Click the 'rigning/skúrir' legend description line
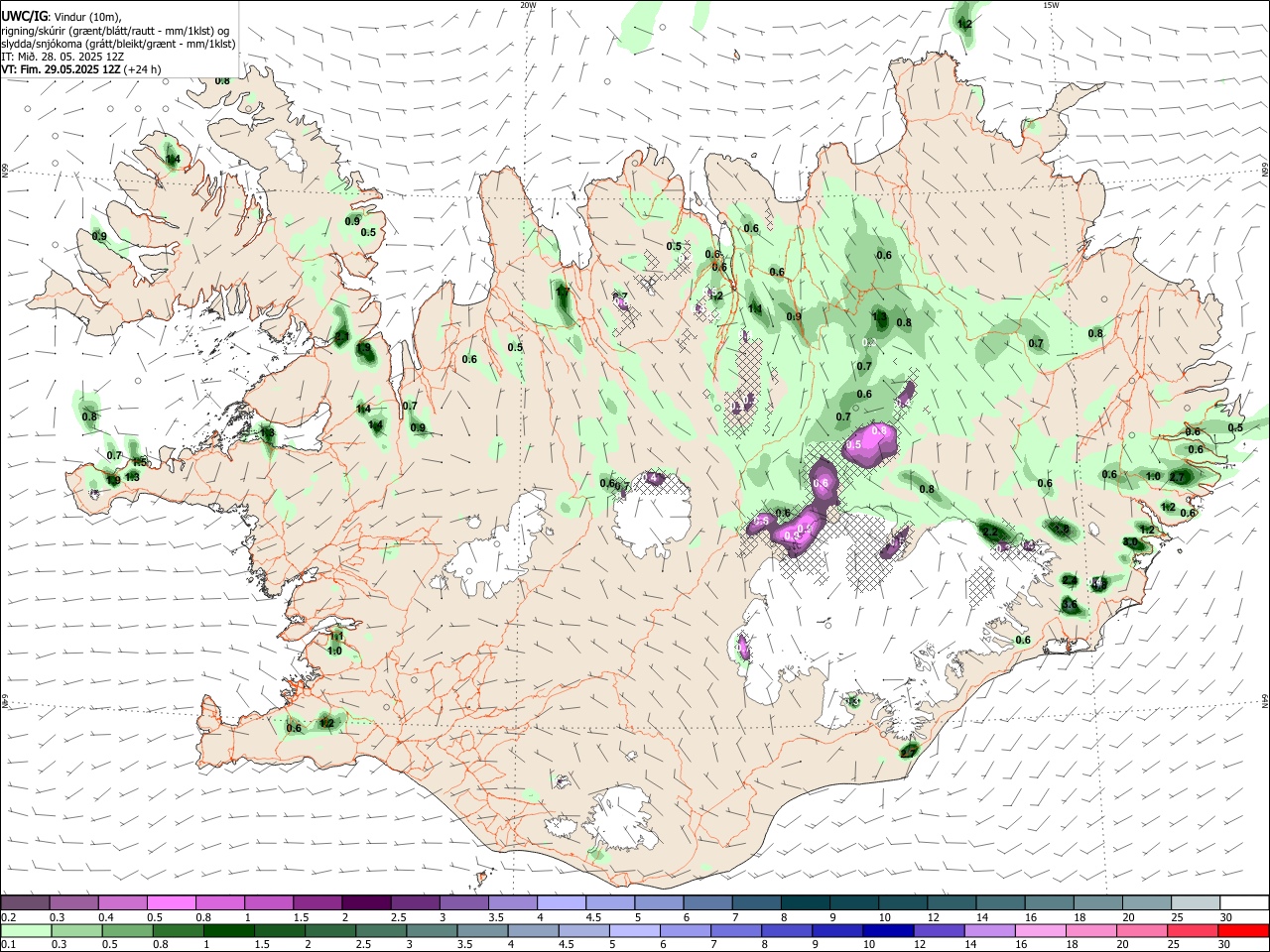The image size is (1270, 952). [115, 30]
